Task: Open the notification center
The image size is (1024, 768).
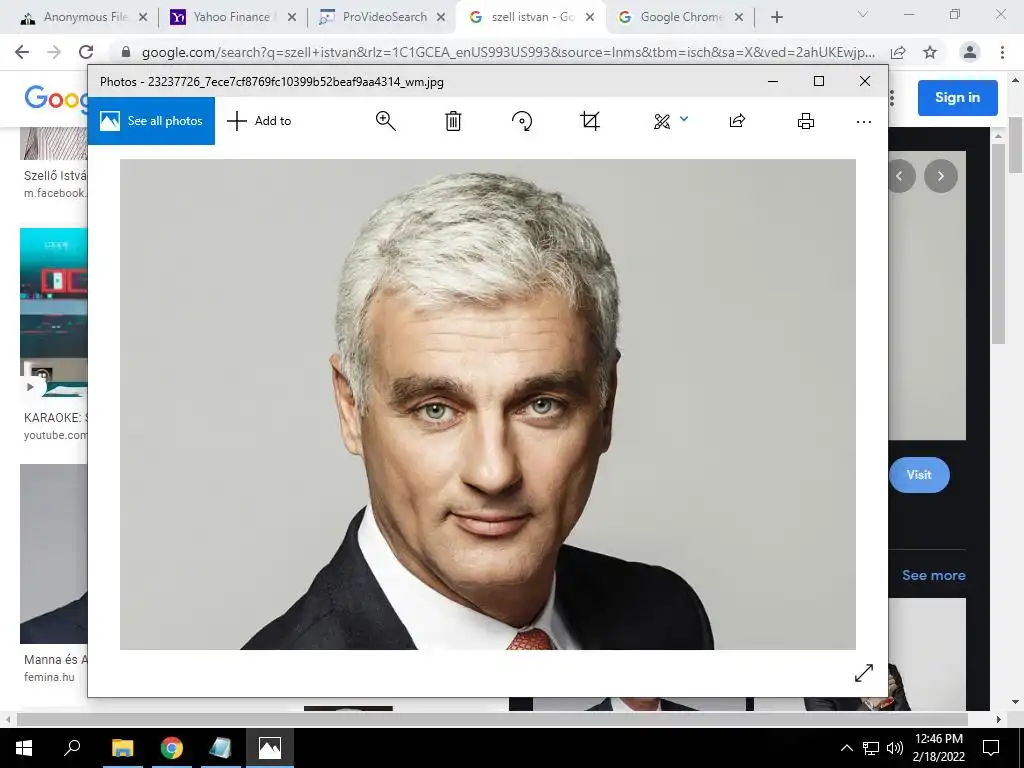Action: (991, 748)
